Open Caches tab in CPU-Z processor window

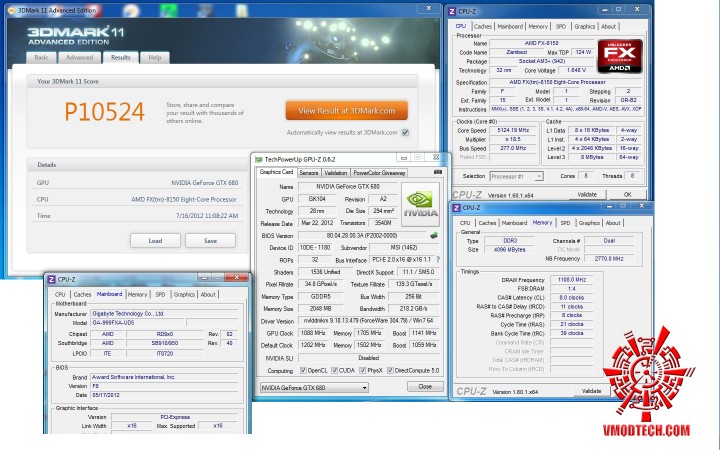point(483,26)
